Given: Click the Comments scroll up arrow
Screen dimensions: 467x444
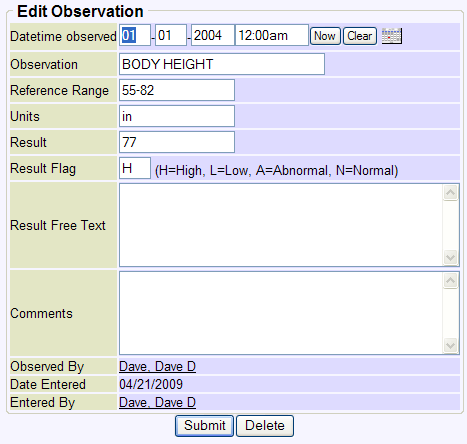Looking at the screenshot, I should click(x=451, y=281).
